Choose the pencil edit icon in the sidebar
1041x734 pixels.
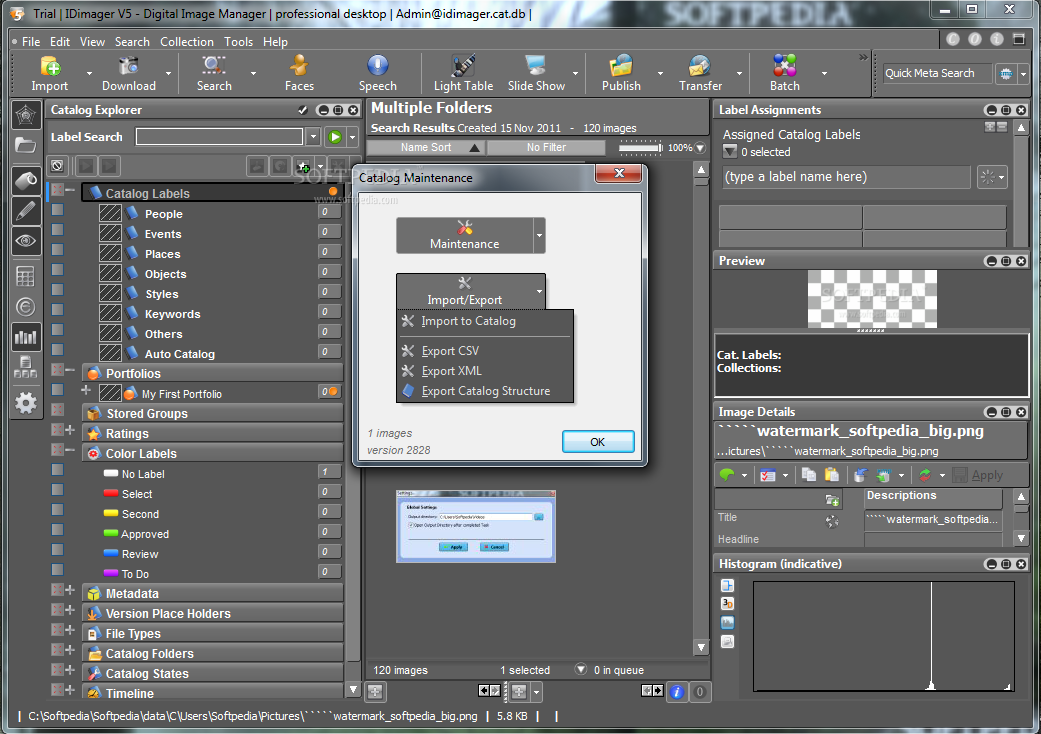(26, 211)
